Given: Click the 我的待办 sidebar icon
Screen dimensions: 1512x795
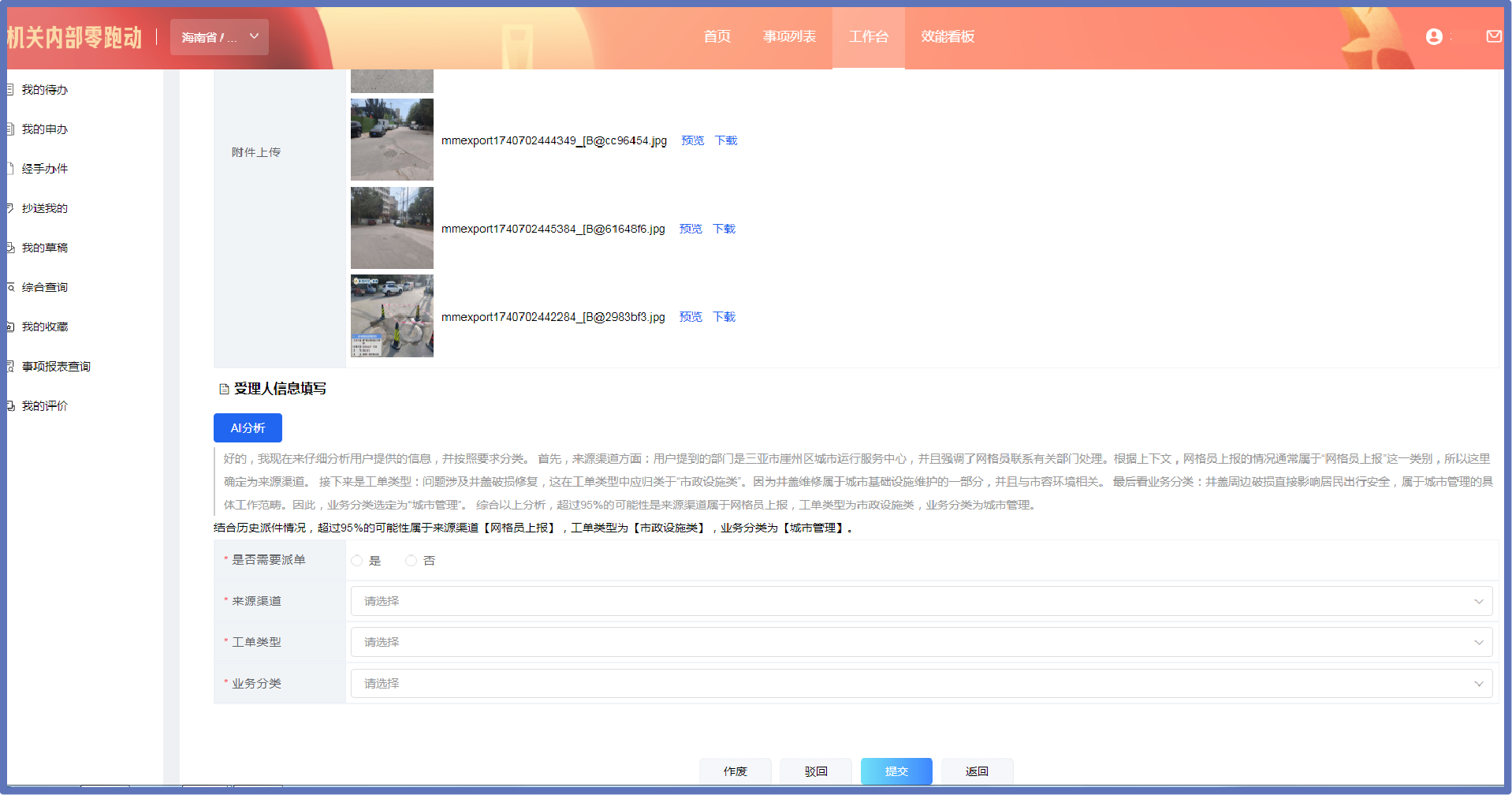Looking at the screenshot, I should [x=10, y=90].
